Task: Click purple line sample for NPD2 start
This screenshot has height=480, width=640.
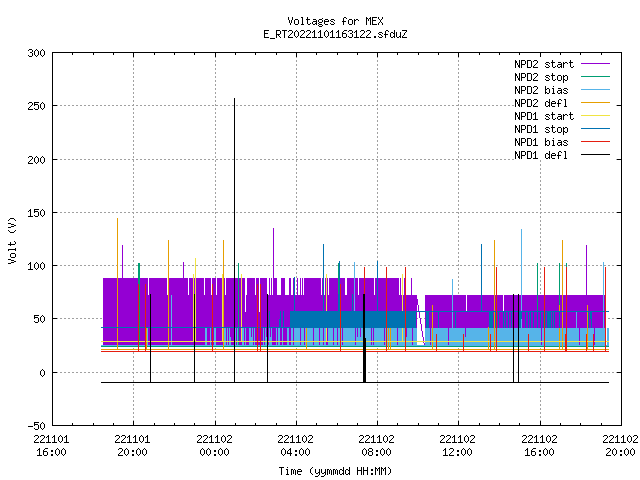Action: (x=595, y=64)
